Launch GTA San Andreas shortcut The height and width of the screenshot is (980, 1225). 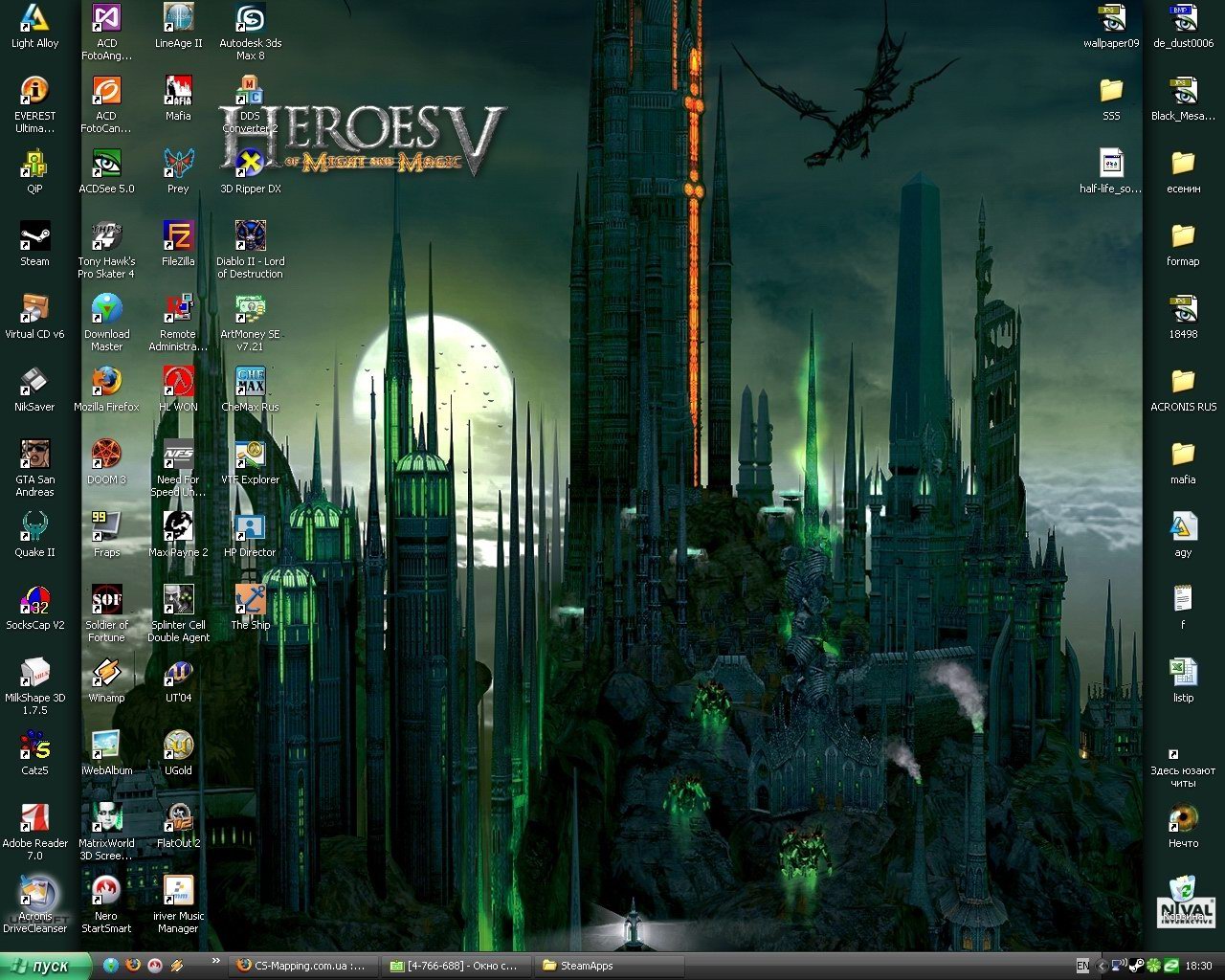tap(34, 456)
